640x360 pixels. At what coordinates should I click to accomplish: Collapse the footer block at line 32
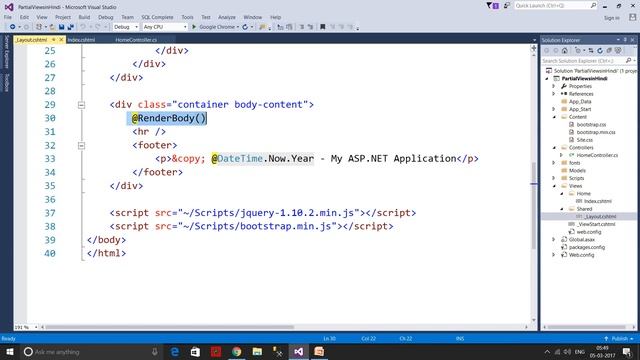pyautogui.click(x=81, y=145)
